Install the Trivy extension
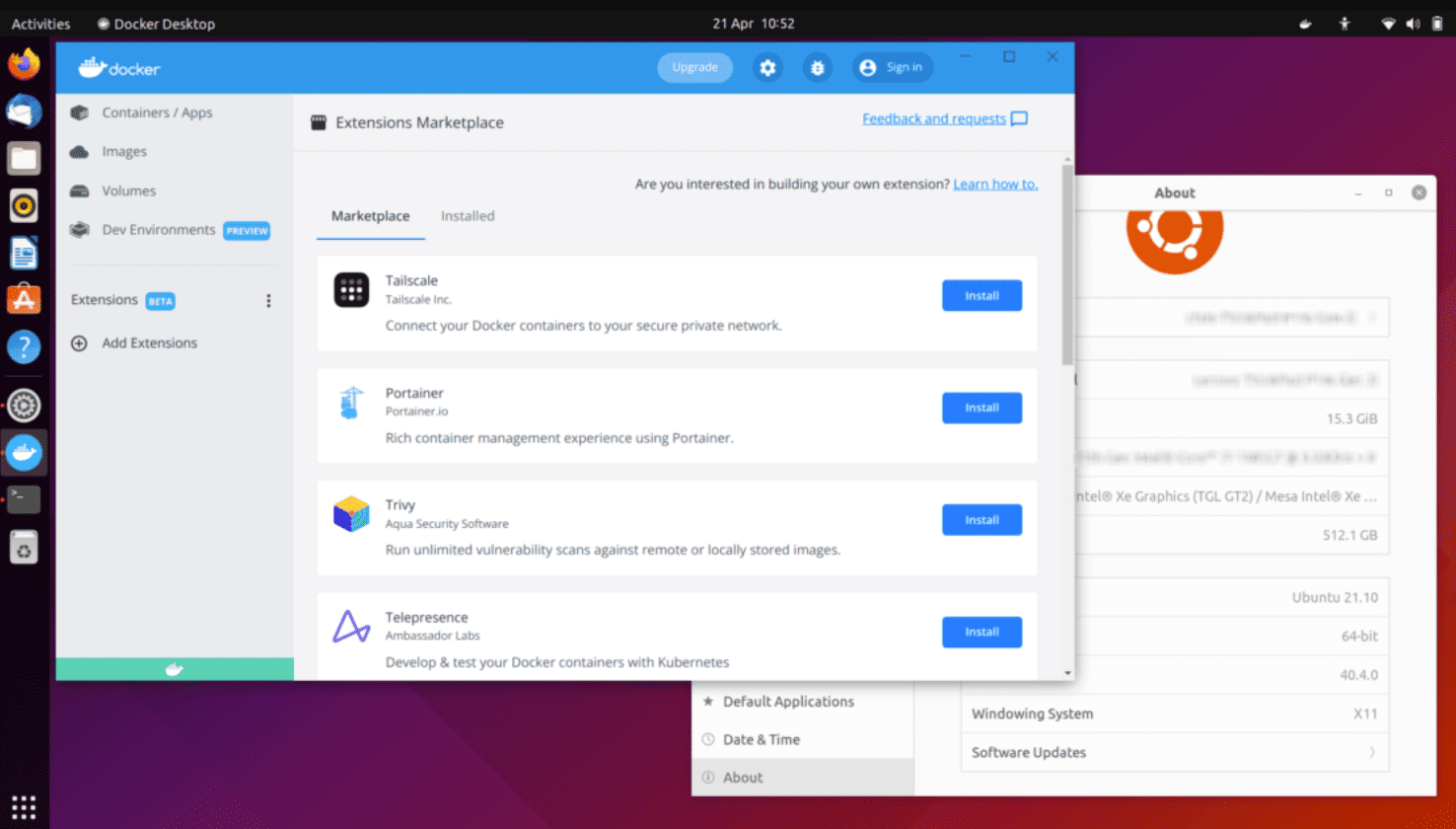 click(x=982, y=520)
